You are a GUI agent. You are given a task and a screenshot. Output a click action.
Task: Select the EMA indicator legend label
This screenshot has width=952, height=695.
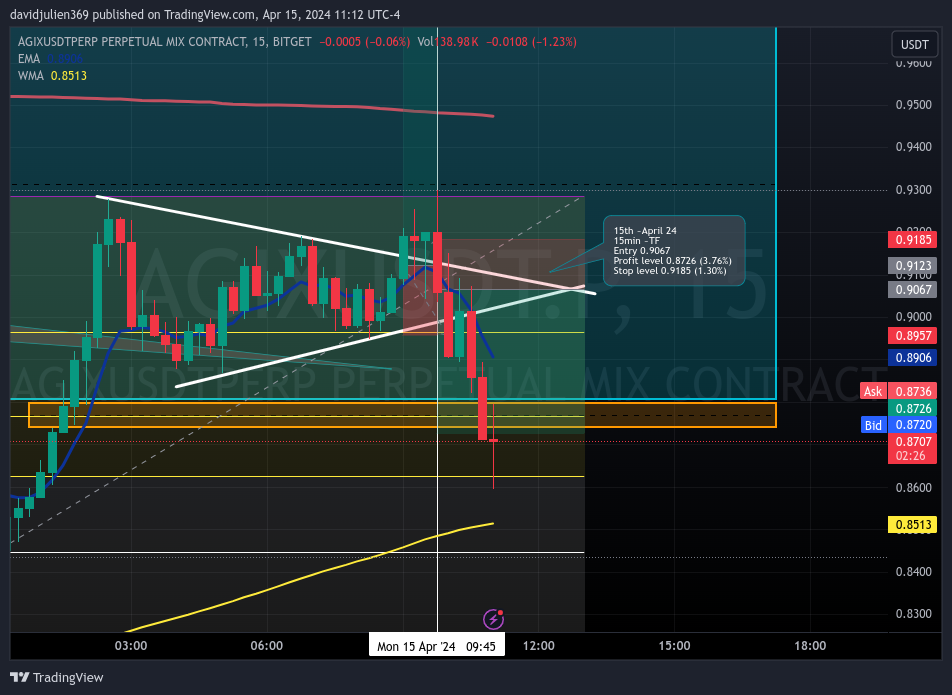[x=29, y=59]
